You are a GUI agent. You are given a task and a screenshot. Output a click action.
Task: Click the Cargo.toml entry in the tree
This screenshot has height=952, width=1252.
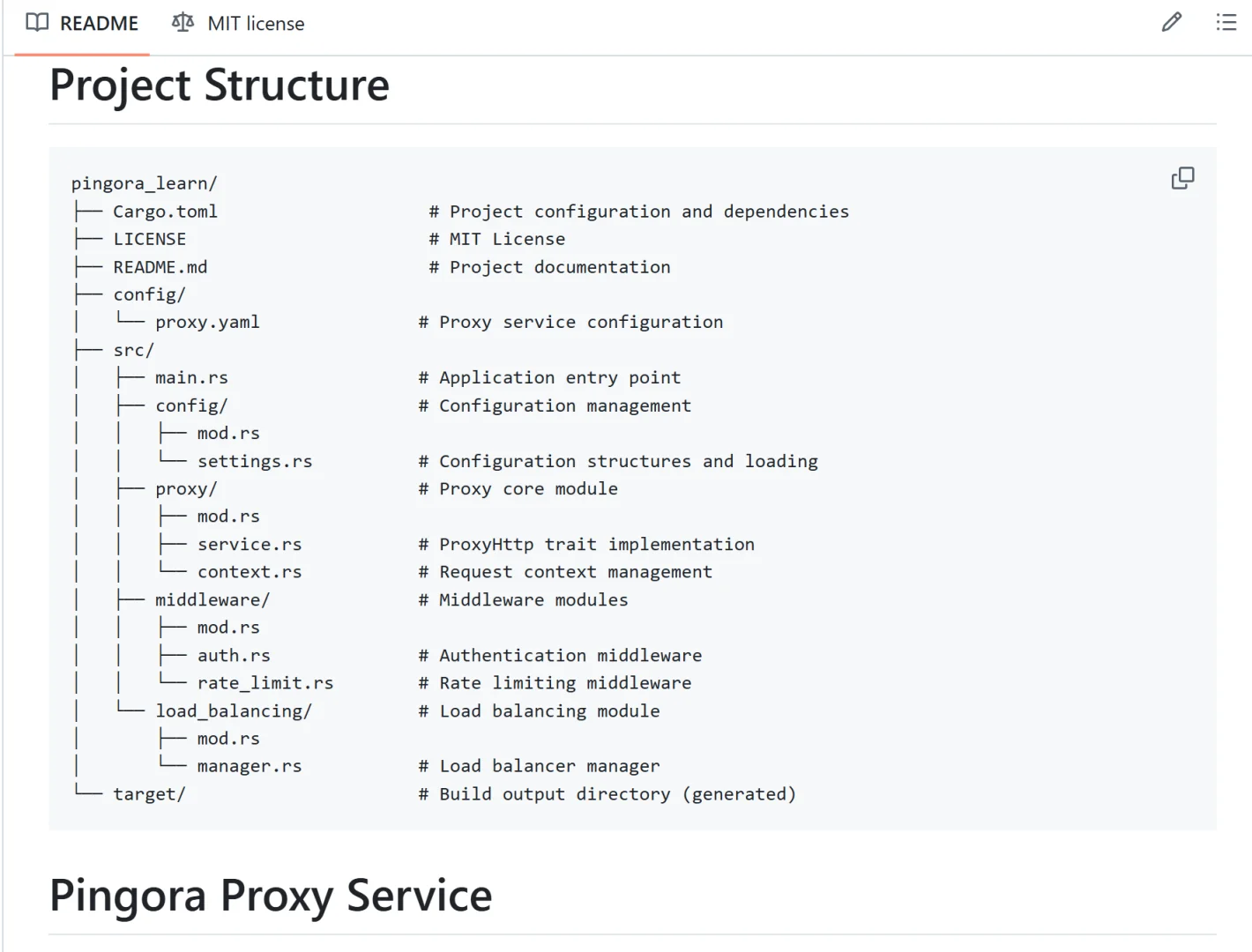[165, 212]
